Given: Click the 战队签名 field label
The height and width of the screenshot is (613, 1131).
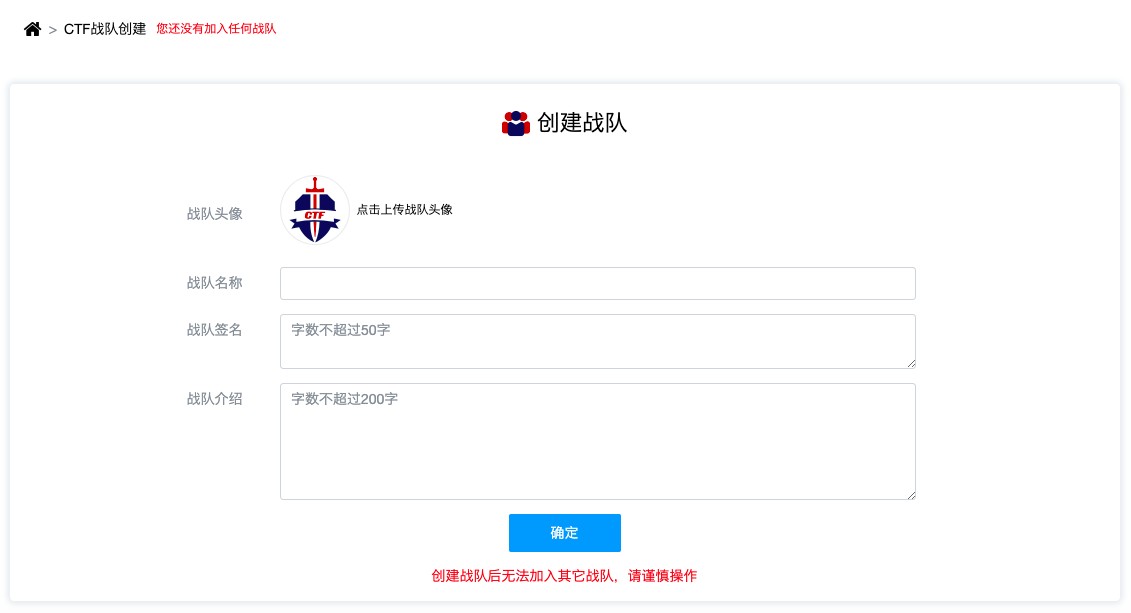Looking at the screenshot, I should pyautogui.click(x=214, y=330).
